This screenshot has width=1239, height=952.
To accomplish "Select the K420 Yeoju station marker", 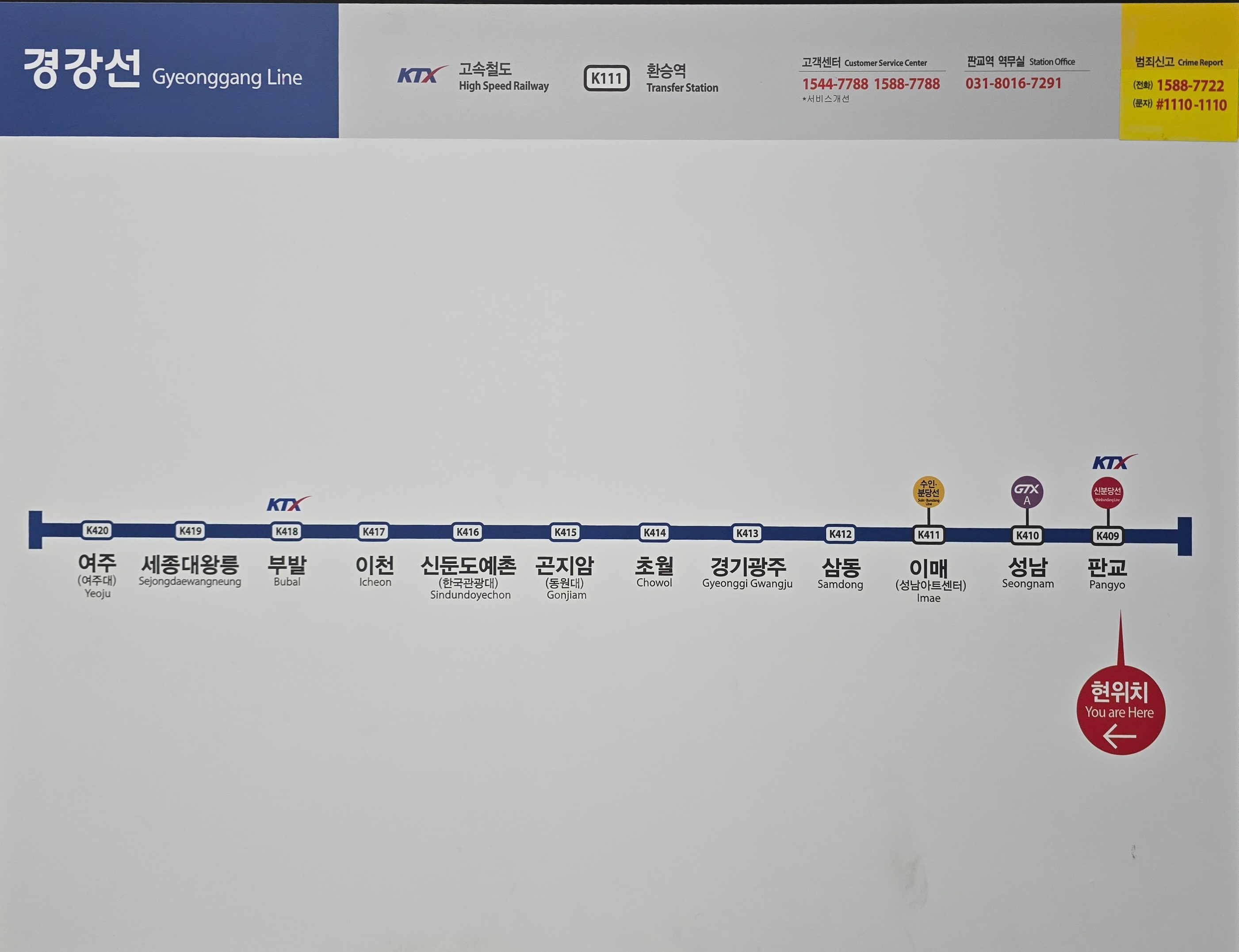I will tap(97, 531).
